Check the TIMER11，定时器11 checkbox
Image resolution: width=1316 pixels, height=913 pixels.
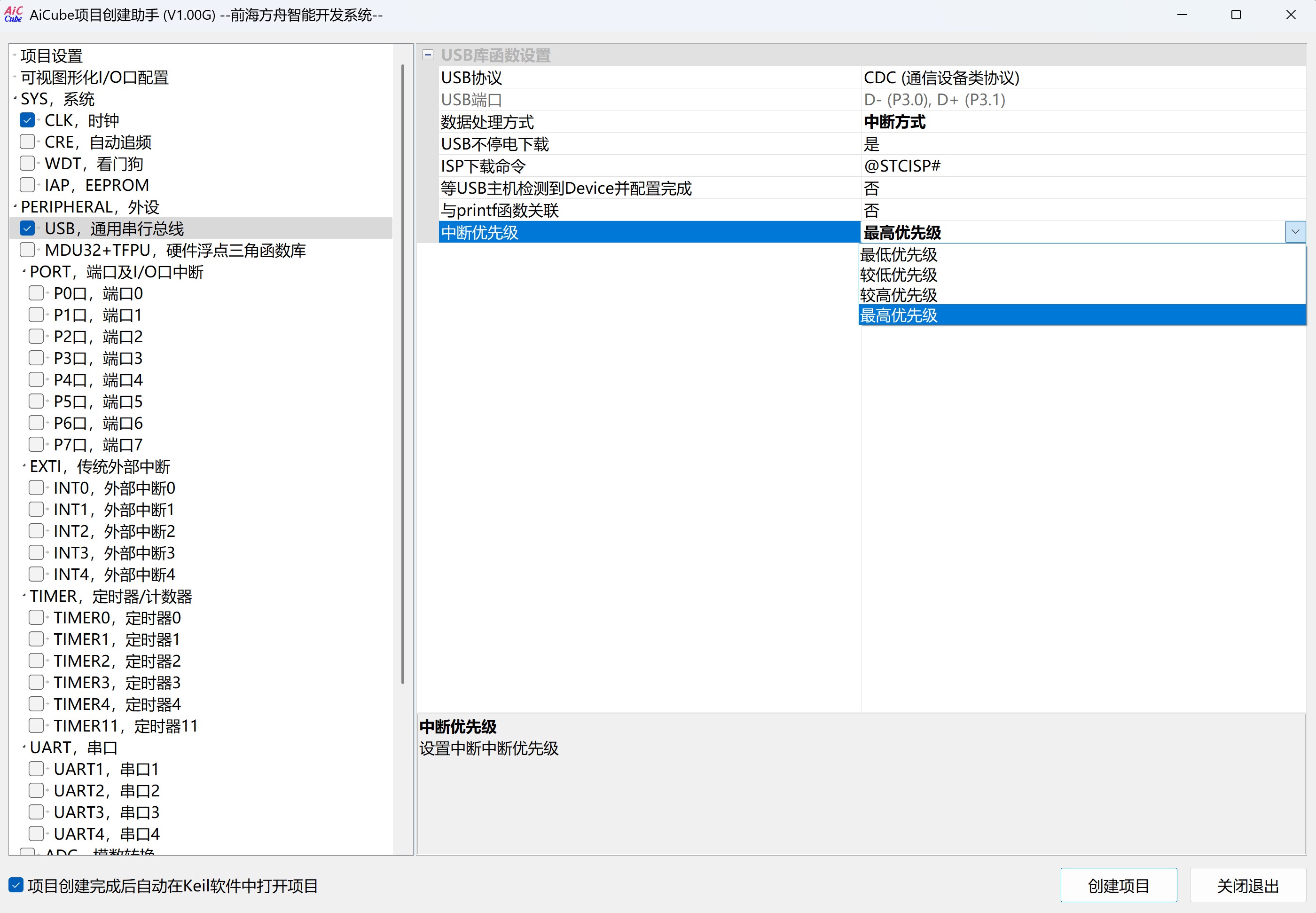click(36, 725)
